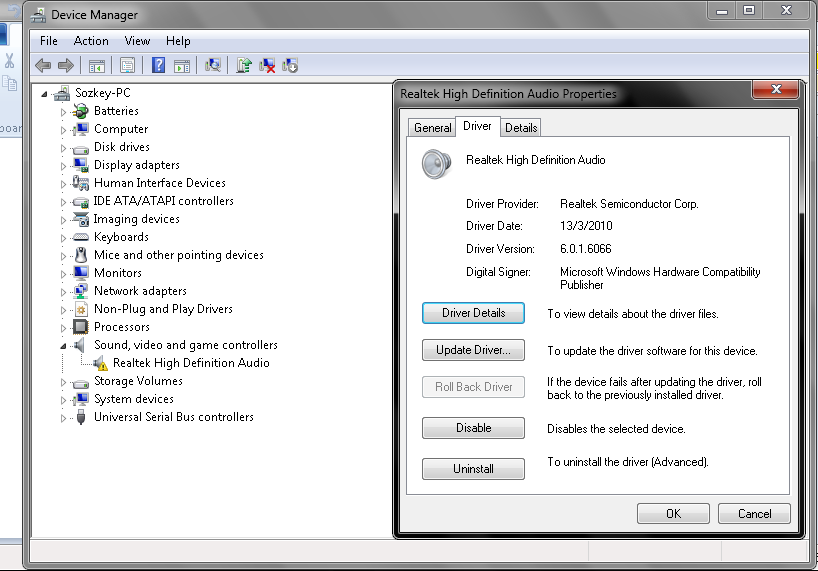Expand the IDE ATA/ATAPI controllers node
818x571 pixels.
coord(63,202)
